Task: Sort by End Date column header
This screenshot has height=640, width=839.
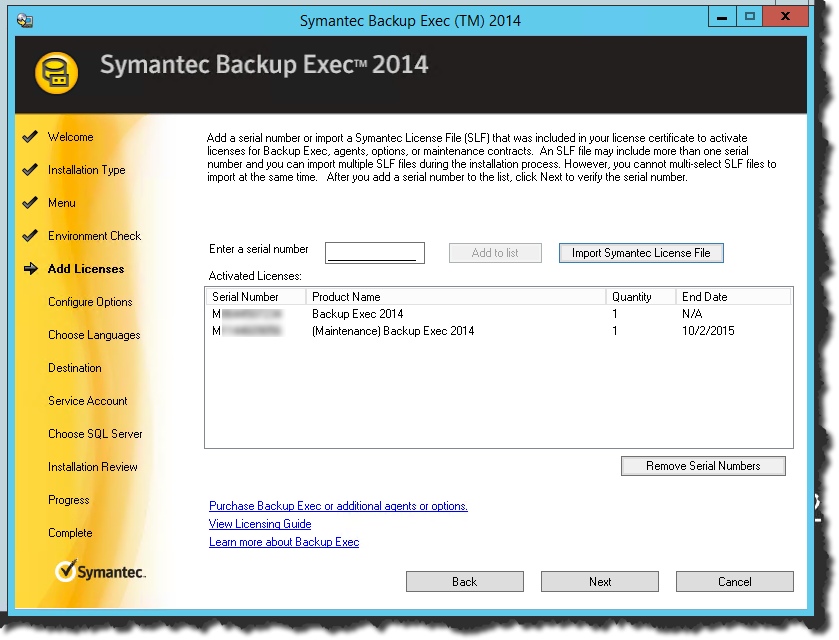Action: click(x=733, y=296)
